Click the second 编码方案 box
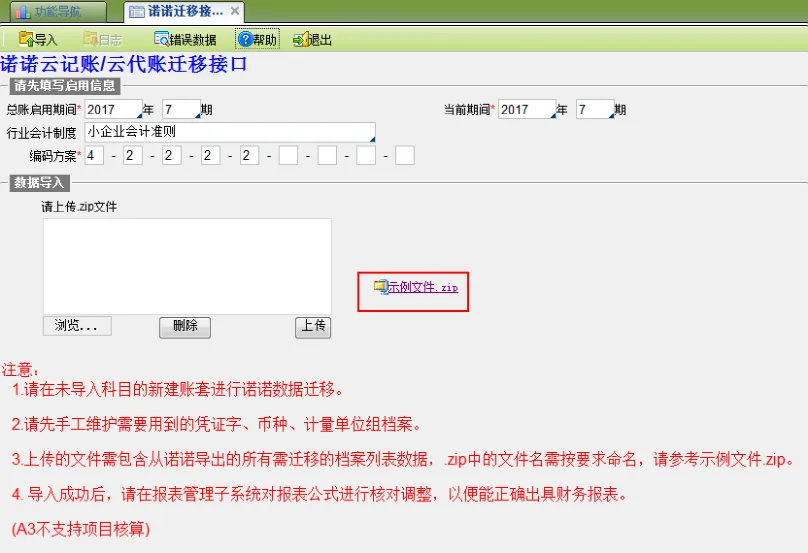The height and width of the screenshot is (553, 808). (133, 155)
